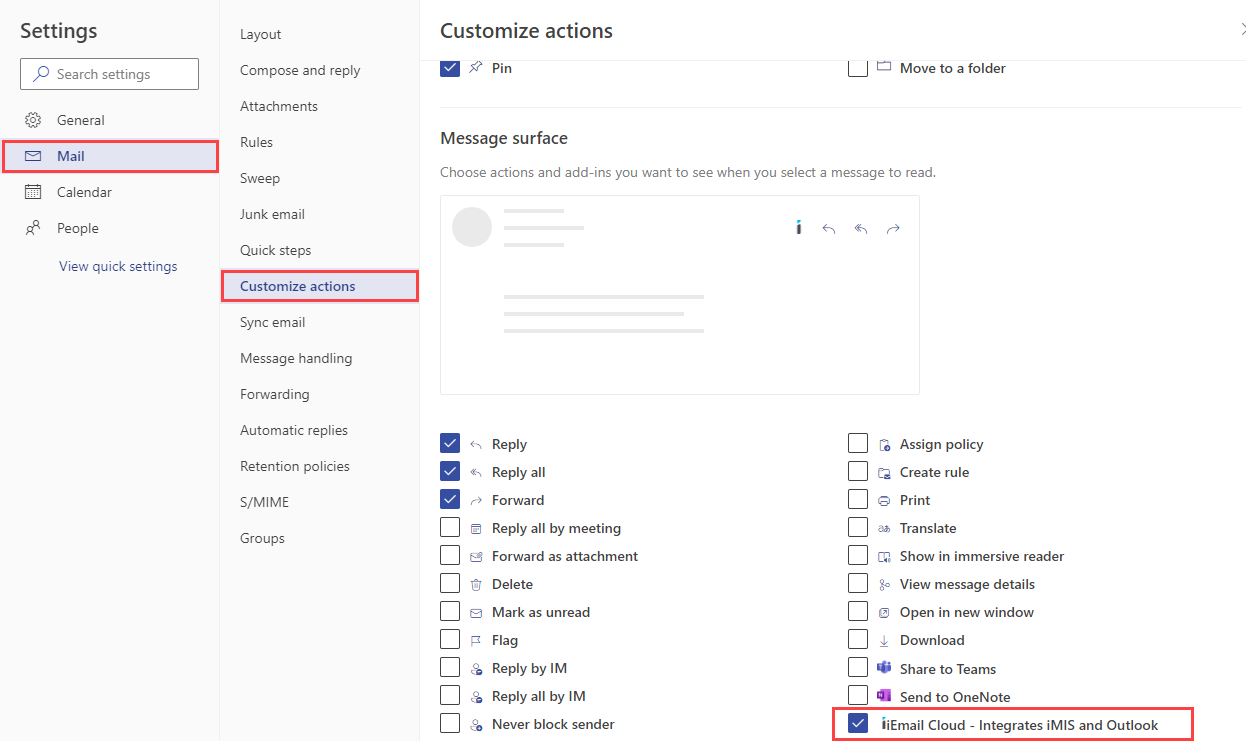This screenshot has height=741, width=1246.
Task: Go to the Junk email section
Action: click(272, 214)
